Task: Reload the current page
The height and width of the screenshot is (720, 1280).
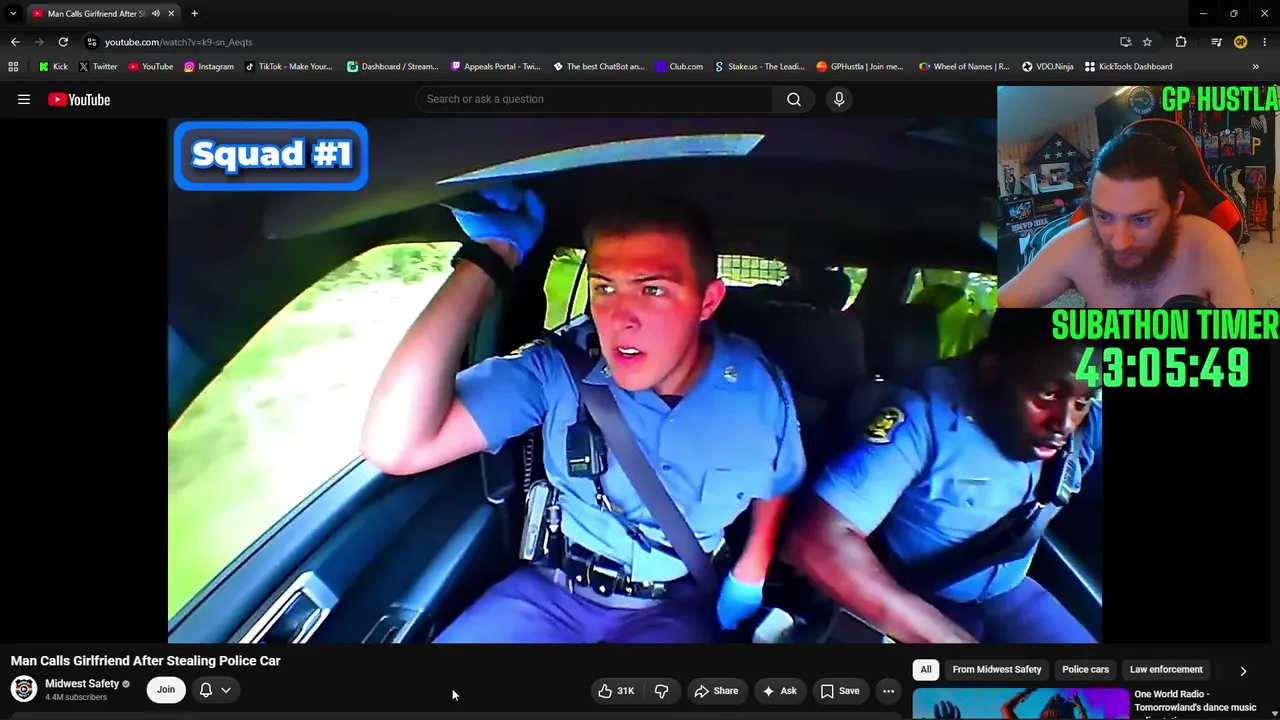Action: point(63,42)
